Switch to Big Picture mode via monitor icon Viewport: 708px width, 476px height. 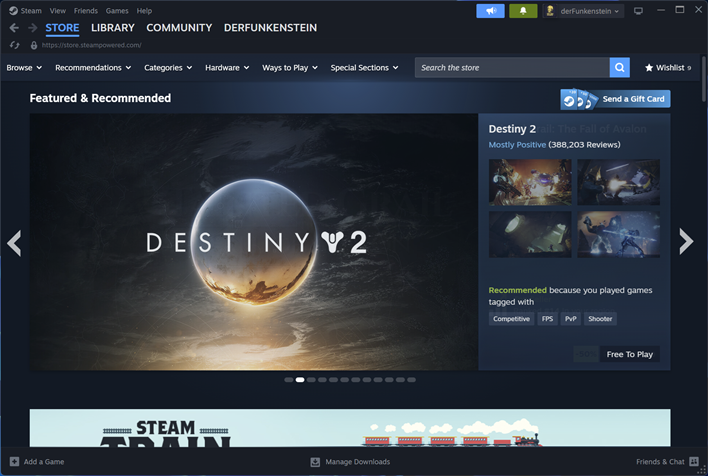[638, 11]
